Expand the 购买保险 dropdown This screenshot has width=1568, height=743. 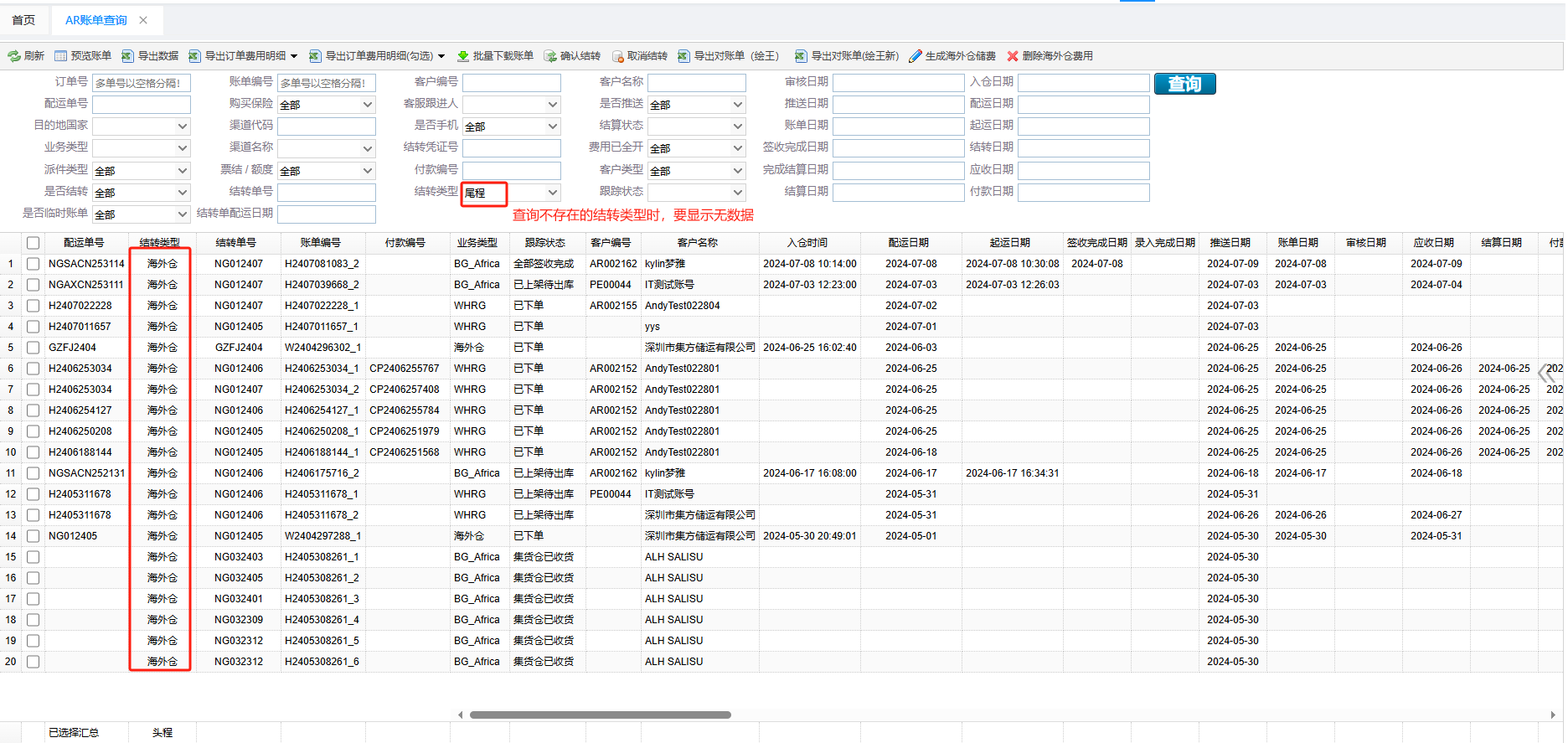tap(326, 105)
